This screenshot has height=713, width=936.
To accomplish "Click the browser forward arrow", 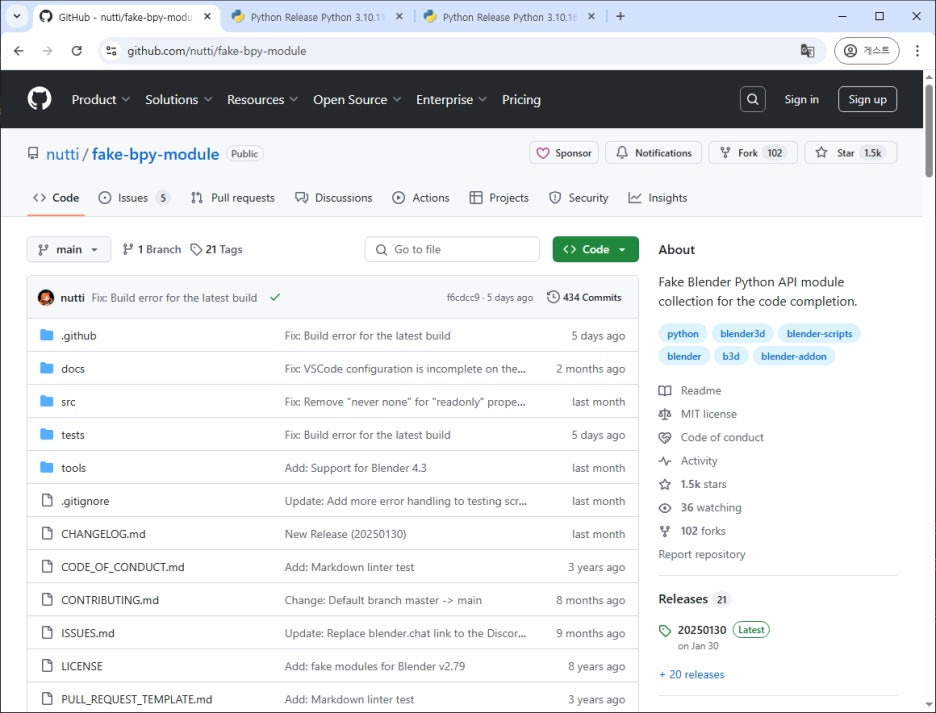I will [47, 51].
